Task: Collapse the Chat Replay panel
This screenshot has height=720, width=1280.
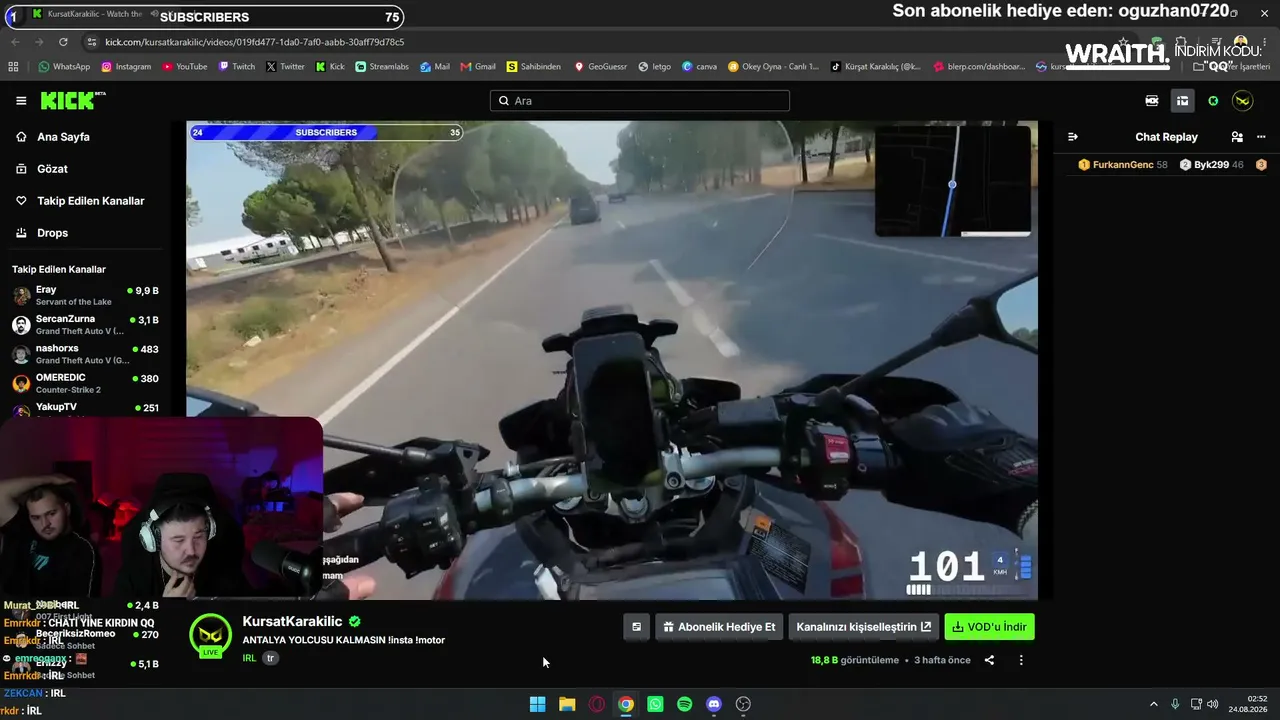Action: 1073,137
